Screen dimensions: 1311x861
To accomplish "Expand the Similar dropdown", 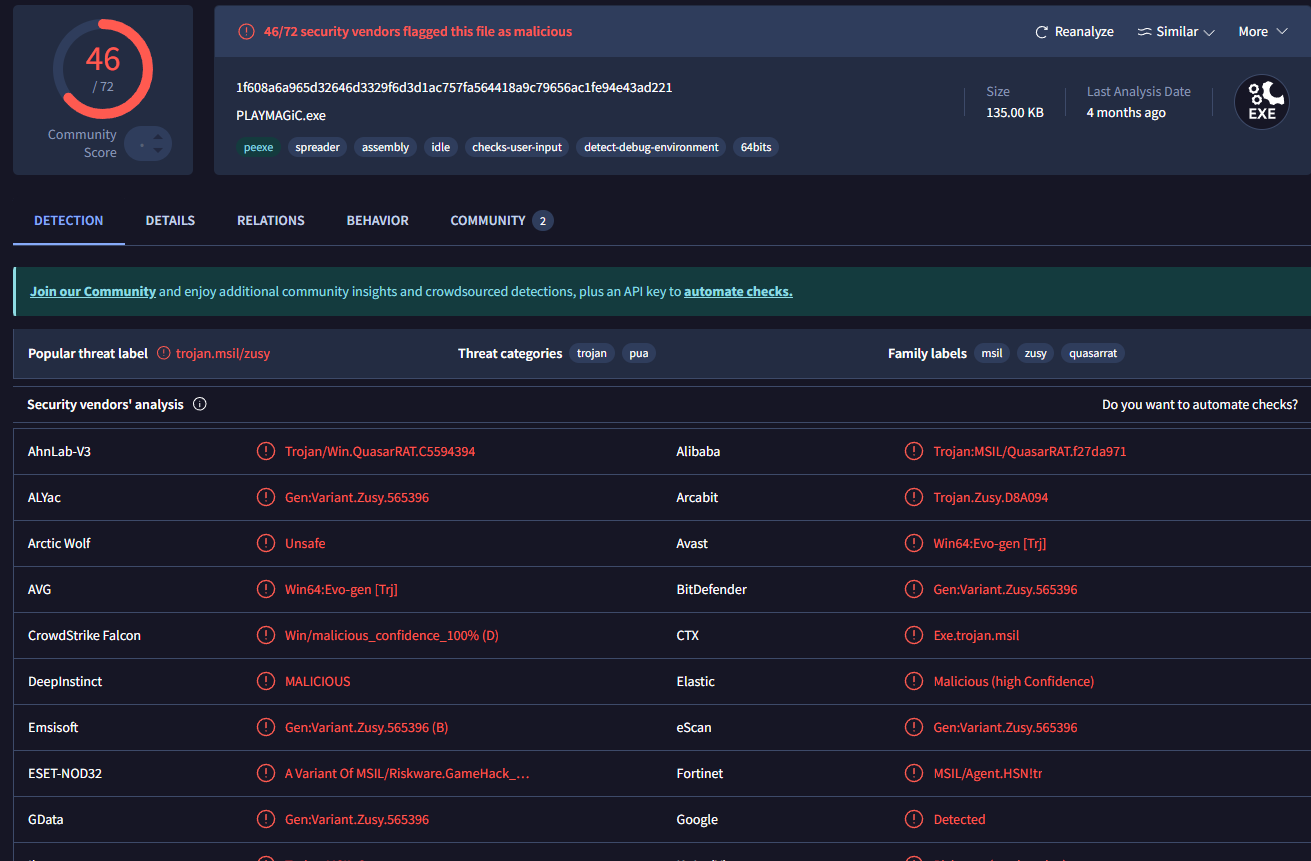I will 1208,33.
